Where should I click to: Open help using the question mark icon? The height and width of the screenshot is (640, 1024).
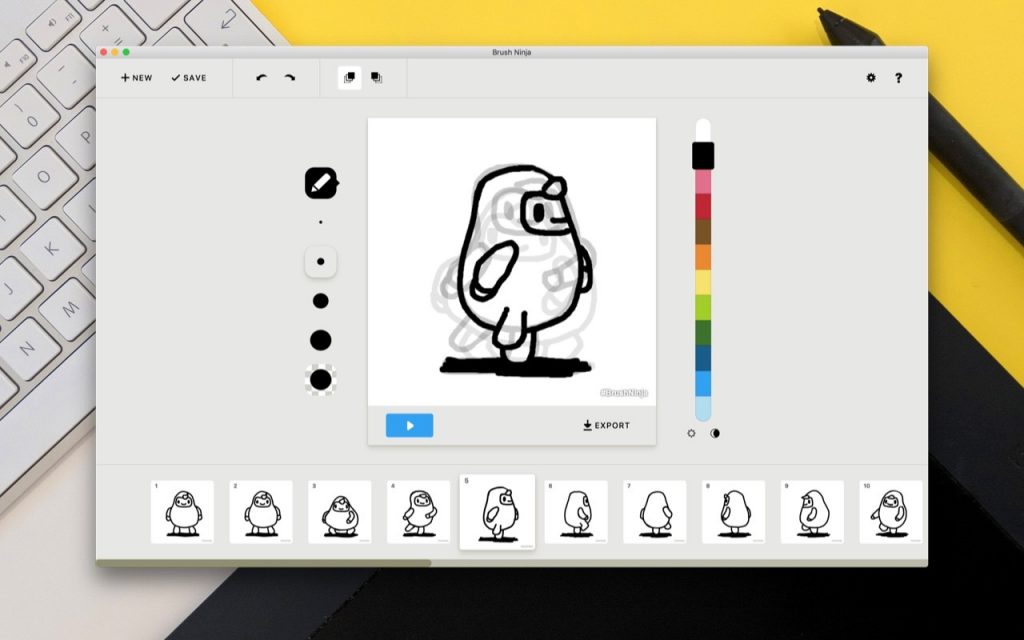coord(899,77)
